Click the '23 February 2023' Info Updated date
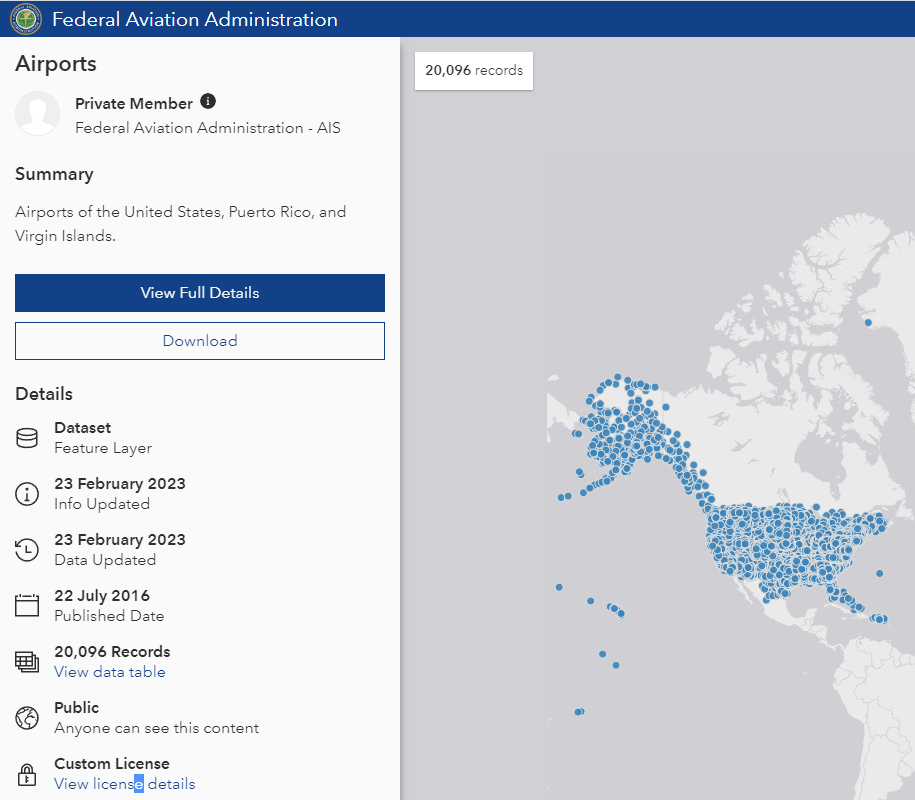Viewport: 915px width, 800px height. pyautogui.click(x=120, y=484)
